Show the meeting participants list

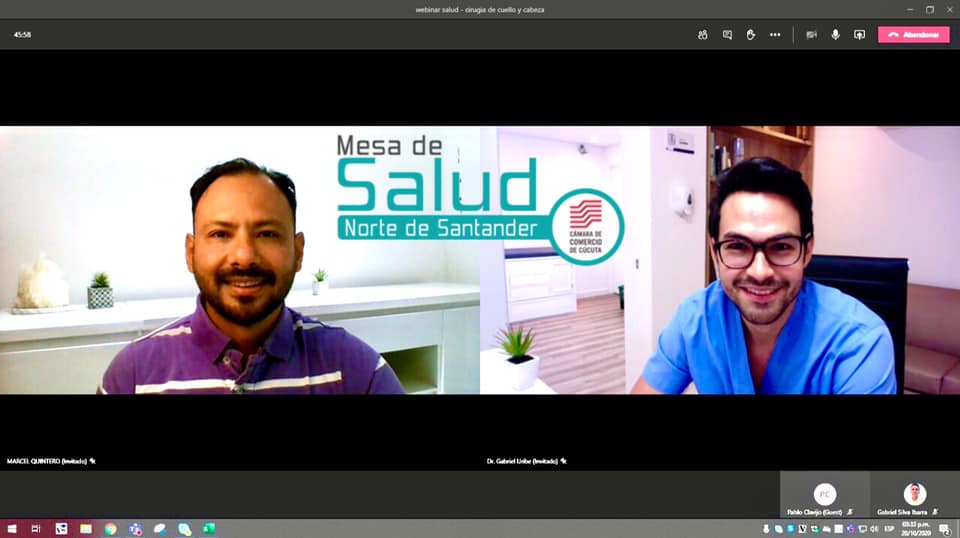click(x=703, y=35)
